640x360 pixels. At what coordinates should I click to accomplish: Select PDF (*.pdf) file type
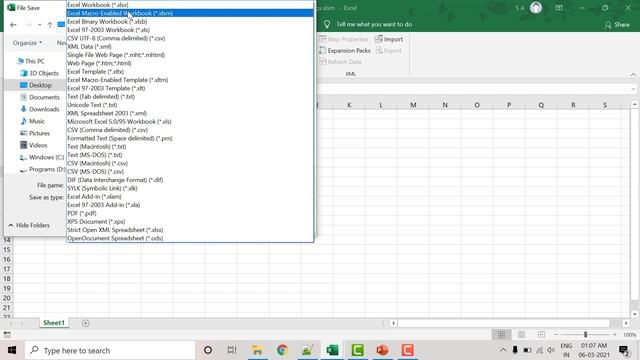190,213
